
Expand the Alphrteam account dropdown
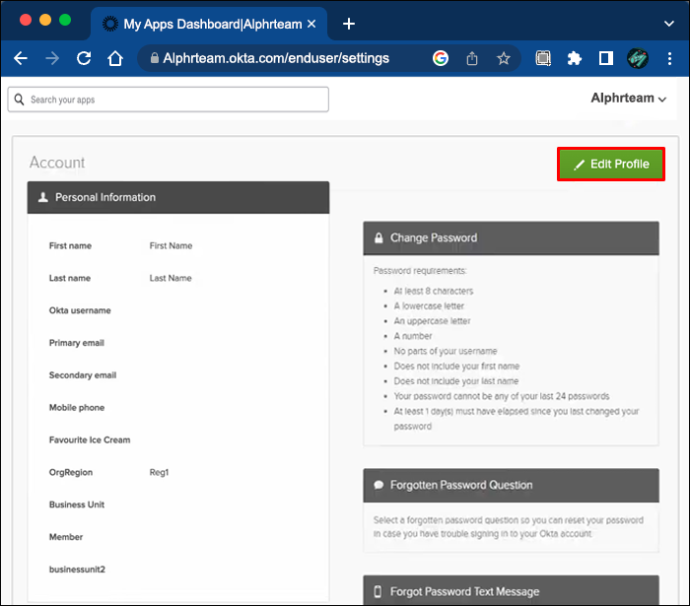click(x=628, y=98)
